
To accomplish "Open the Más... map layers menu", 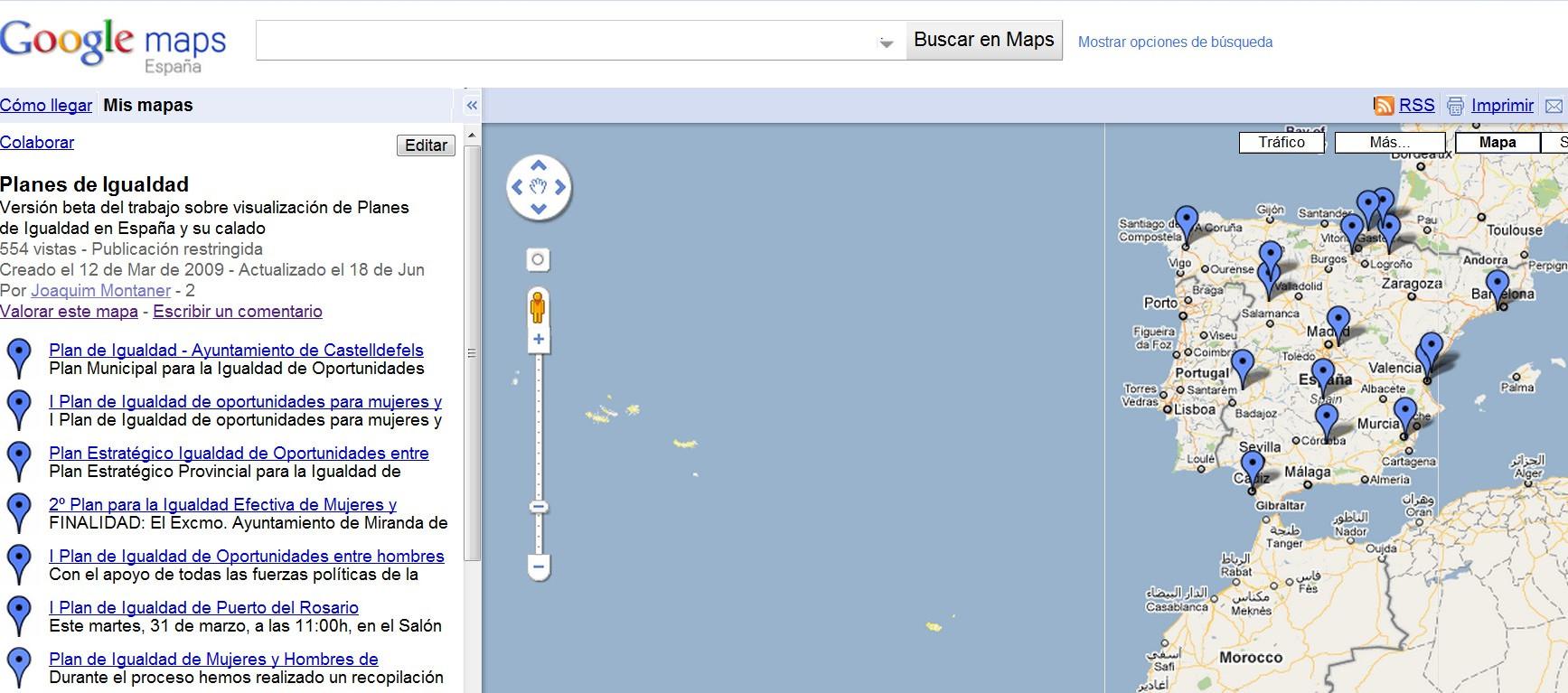I will pyautogui.click(x=1389, y=143).
